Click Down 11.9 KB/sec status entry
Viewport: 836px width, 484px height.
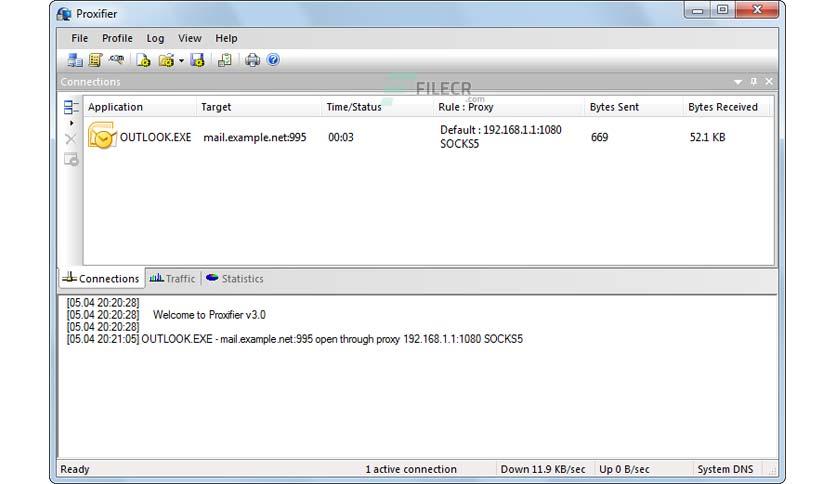click(x=543, y=469)
